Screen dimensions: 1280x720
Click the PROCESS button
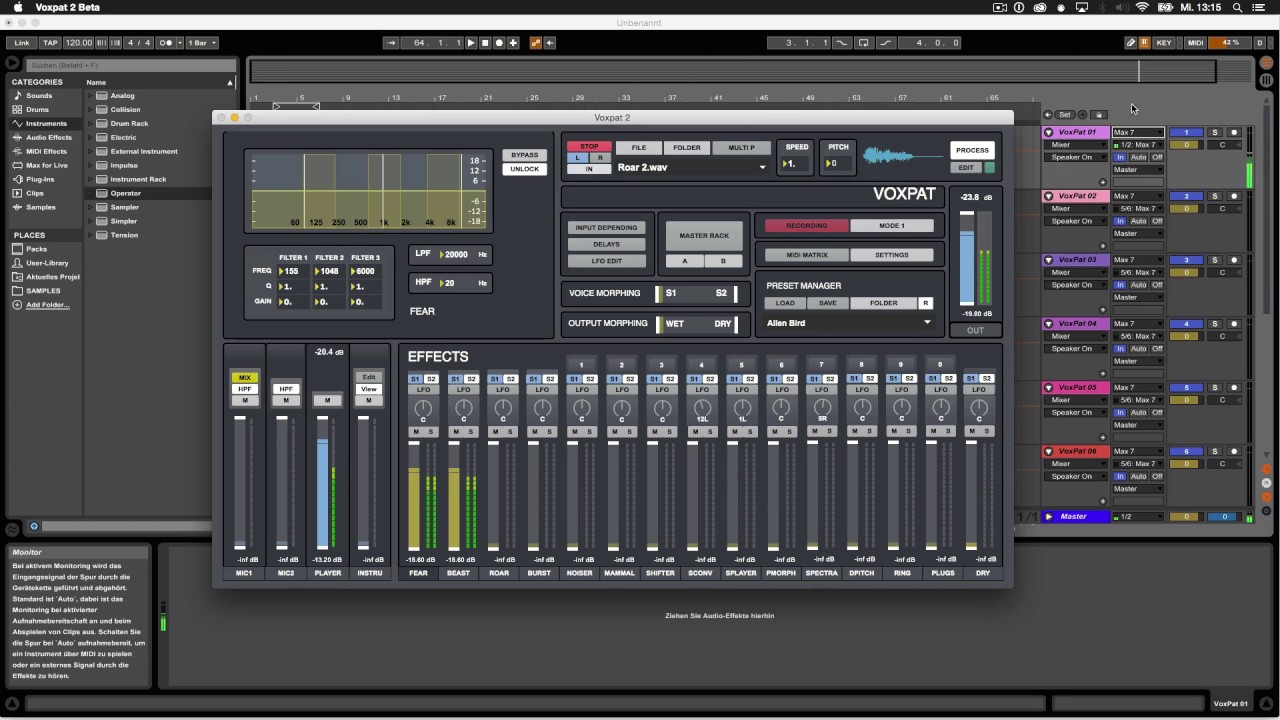[x=972, y=150]
